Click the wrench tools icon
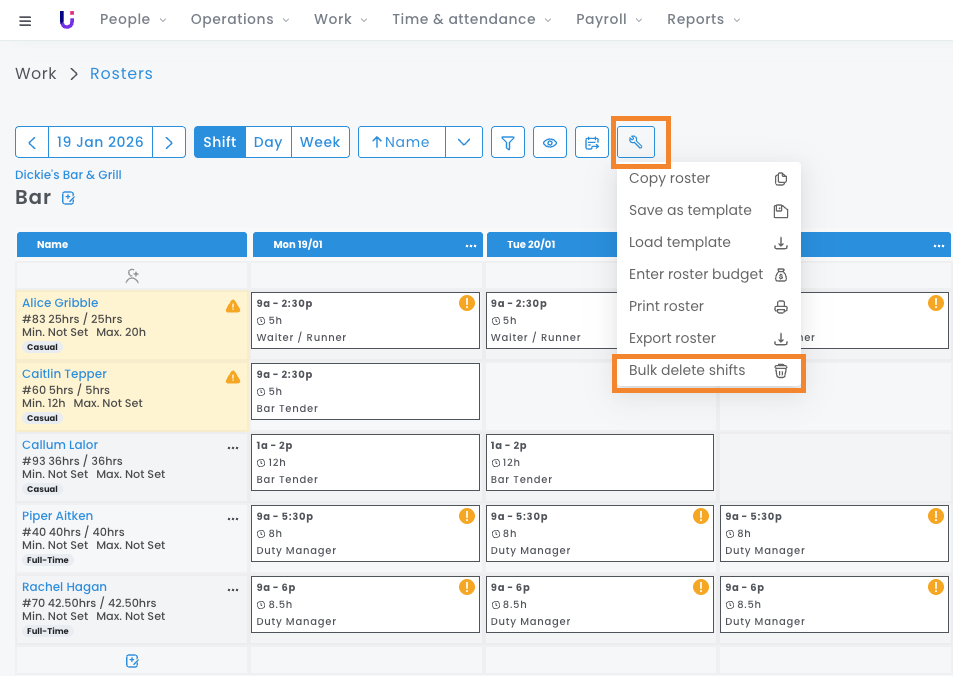The height and width of the screenshot is (676, 953). click(x=635, y=142)
